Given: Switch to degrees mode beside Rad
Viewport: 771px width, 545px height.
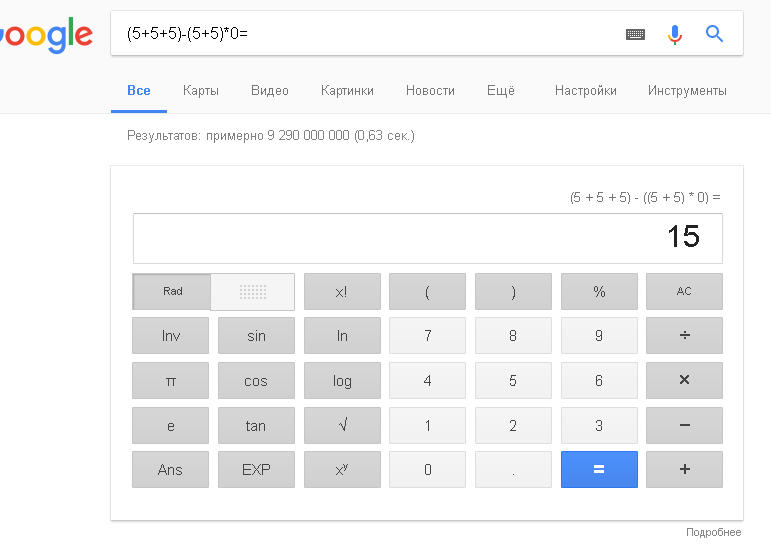Looking at the screenshot, I should tap(253, 292).
